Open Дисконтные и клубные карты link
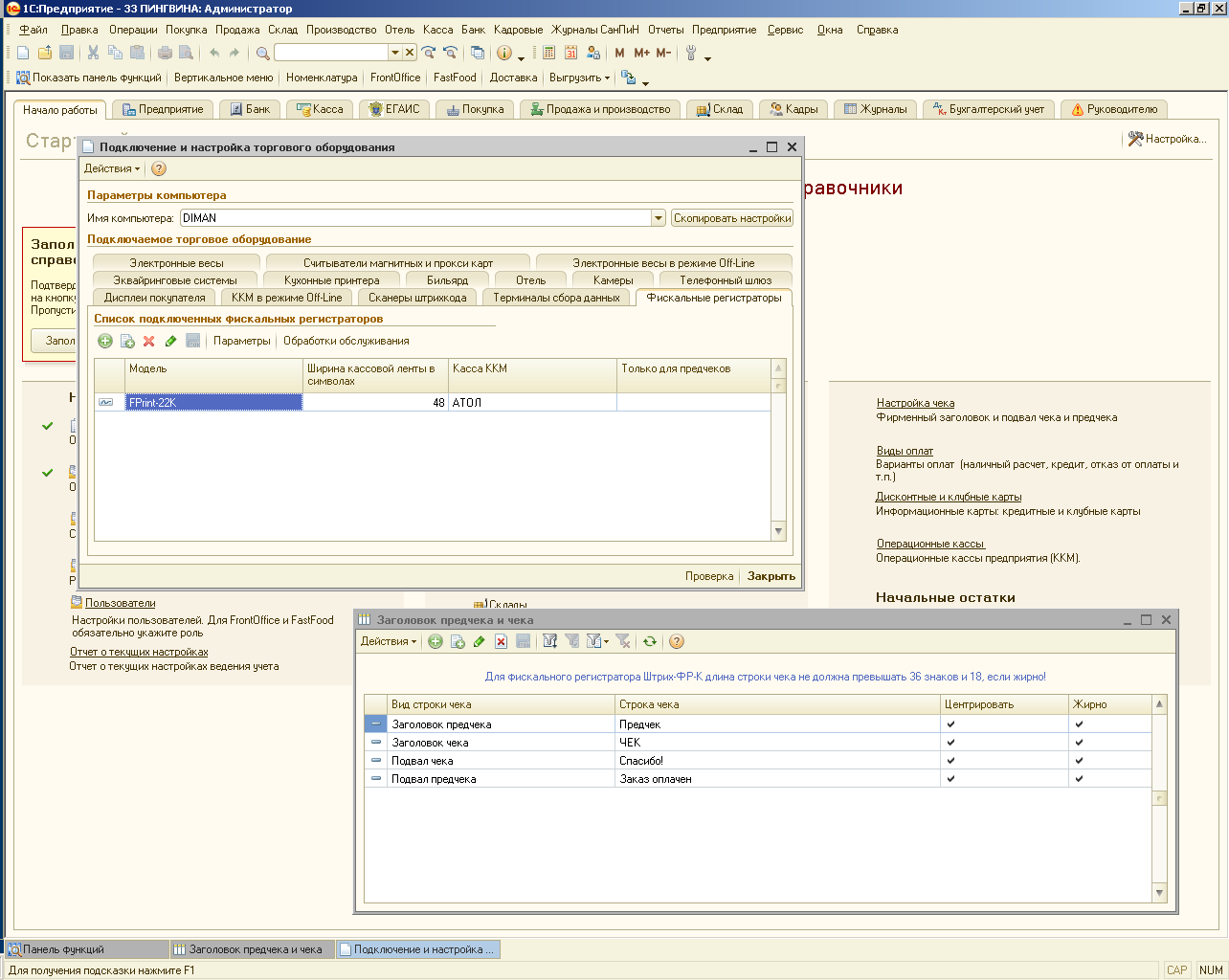The height and width of the screenshot is (980, 1229). click(x=949, y=497)
